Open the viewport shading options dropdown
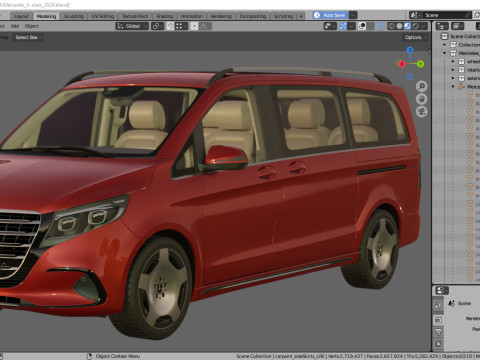Image resolution: width=480 pixels, height=360 pixels. 424,26
